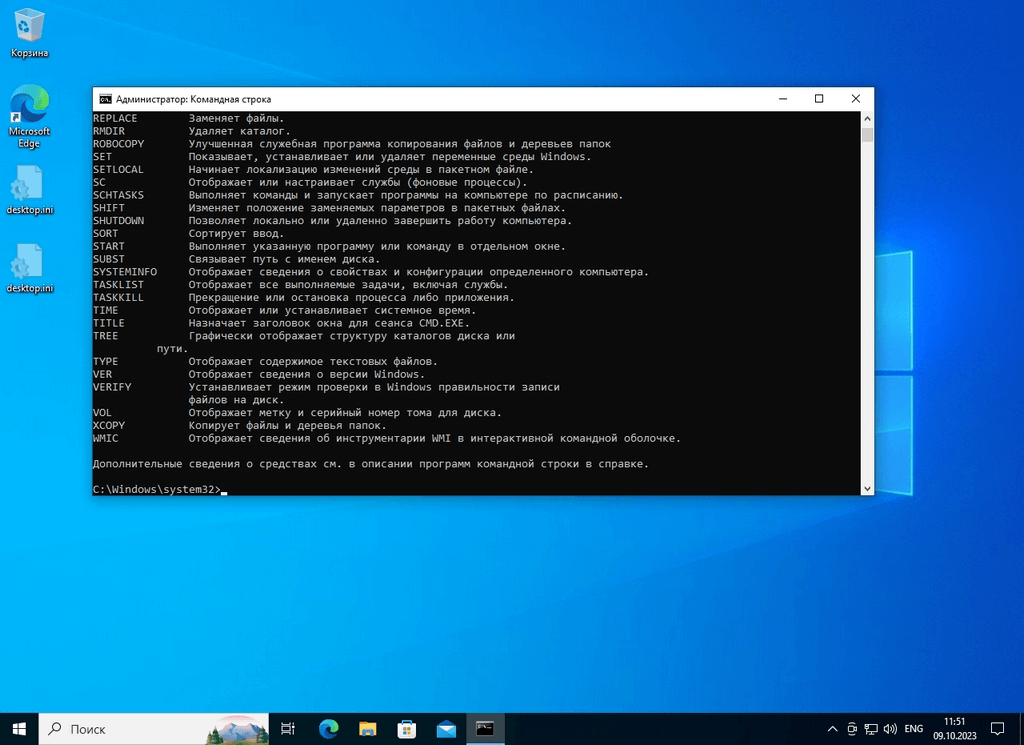Viewport: 1024px width, 745px height.
Task: Select the lower desktop.ini file on desktop
Action: [29, 268]
